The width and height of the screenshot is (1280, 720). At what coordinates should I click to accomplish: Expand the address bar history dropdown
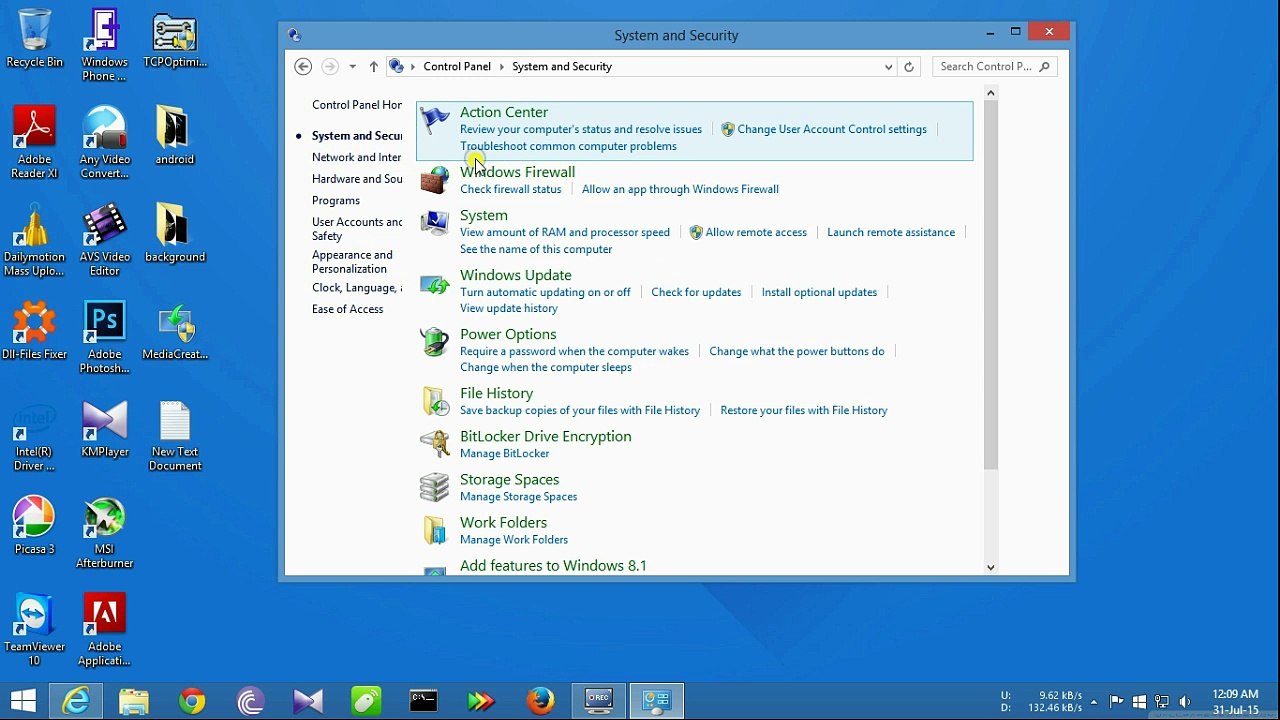click(888, 67)
